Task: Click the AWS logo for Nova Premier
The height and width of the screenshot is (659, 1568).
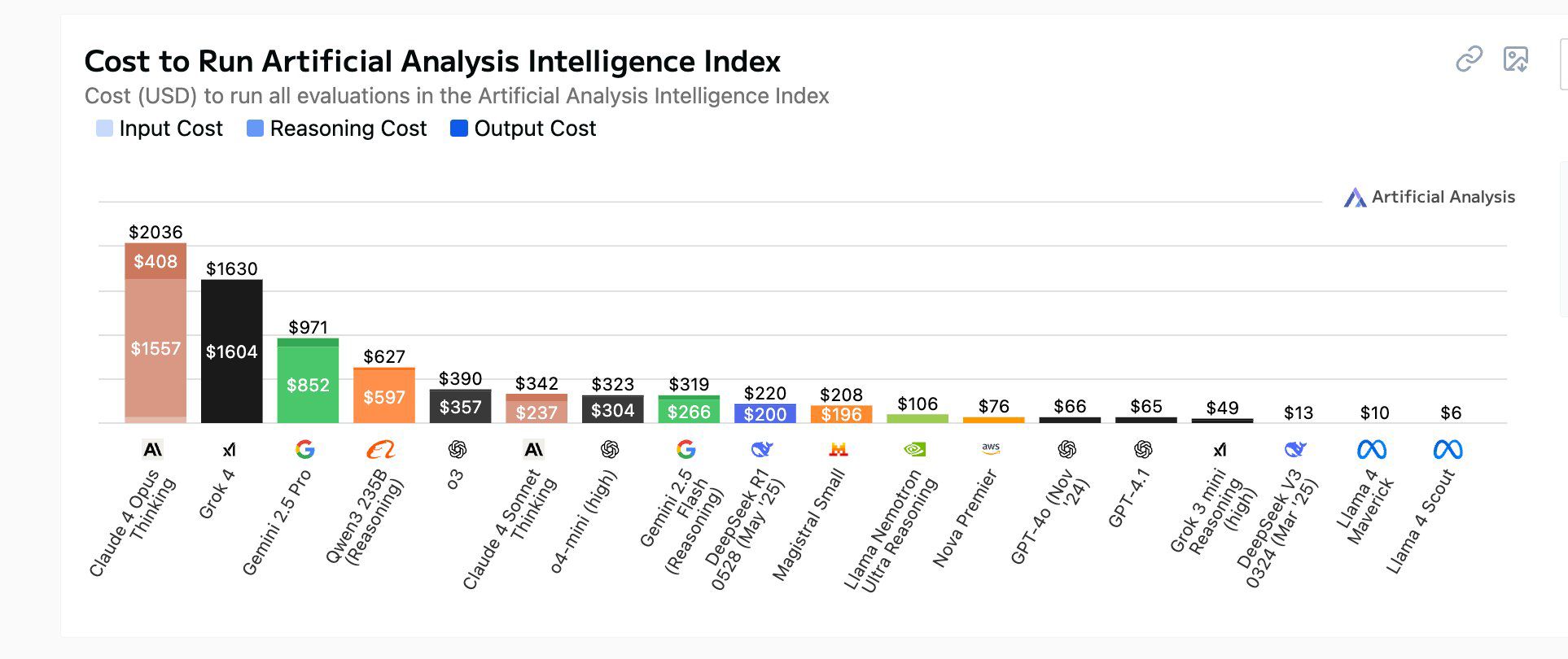Action: click(x=991, y=448)
